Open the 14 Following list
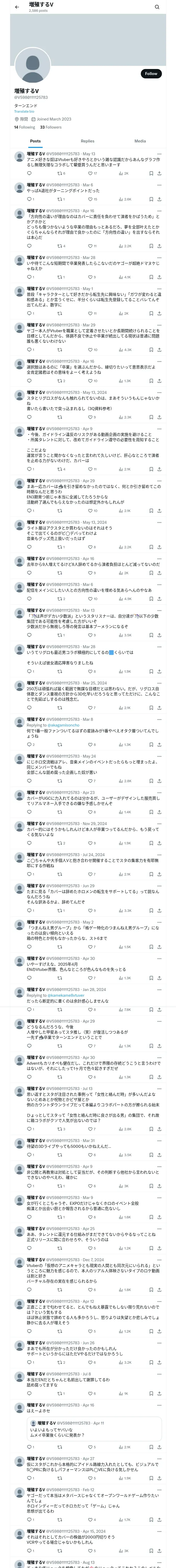 click(25, 127)
